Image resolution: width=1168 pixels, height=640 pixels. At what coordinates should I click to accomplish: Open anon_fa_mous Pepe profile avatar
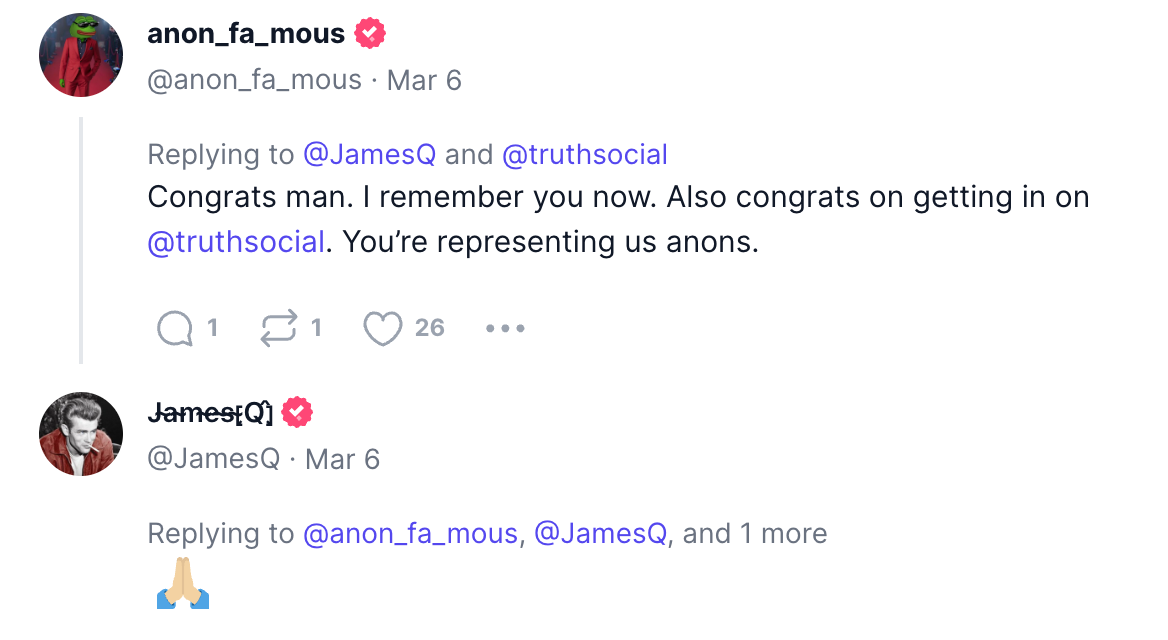pyautogui.click(x=81, y=55)
